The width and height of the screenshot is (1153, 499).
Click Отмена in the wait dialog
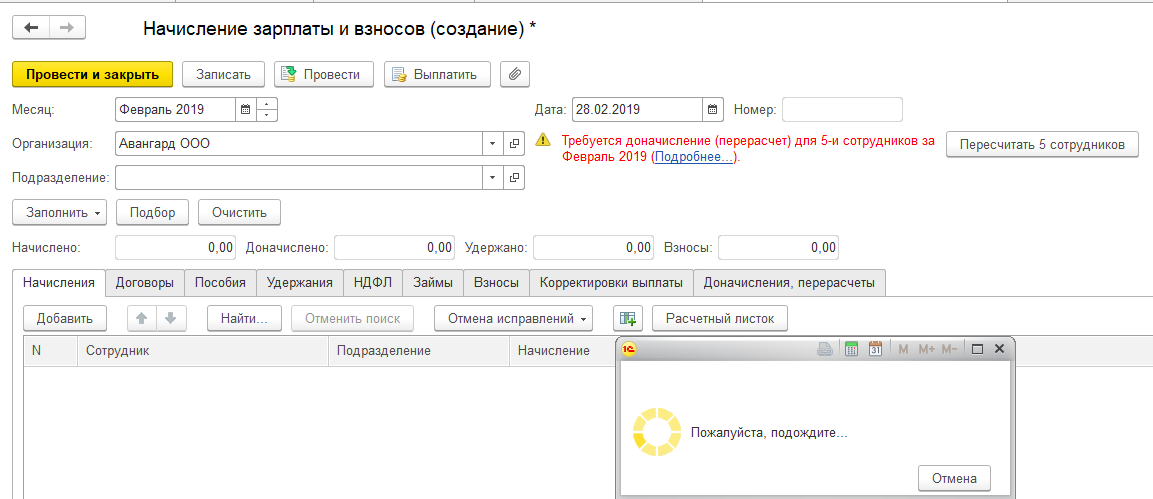pos(954,478)
